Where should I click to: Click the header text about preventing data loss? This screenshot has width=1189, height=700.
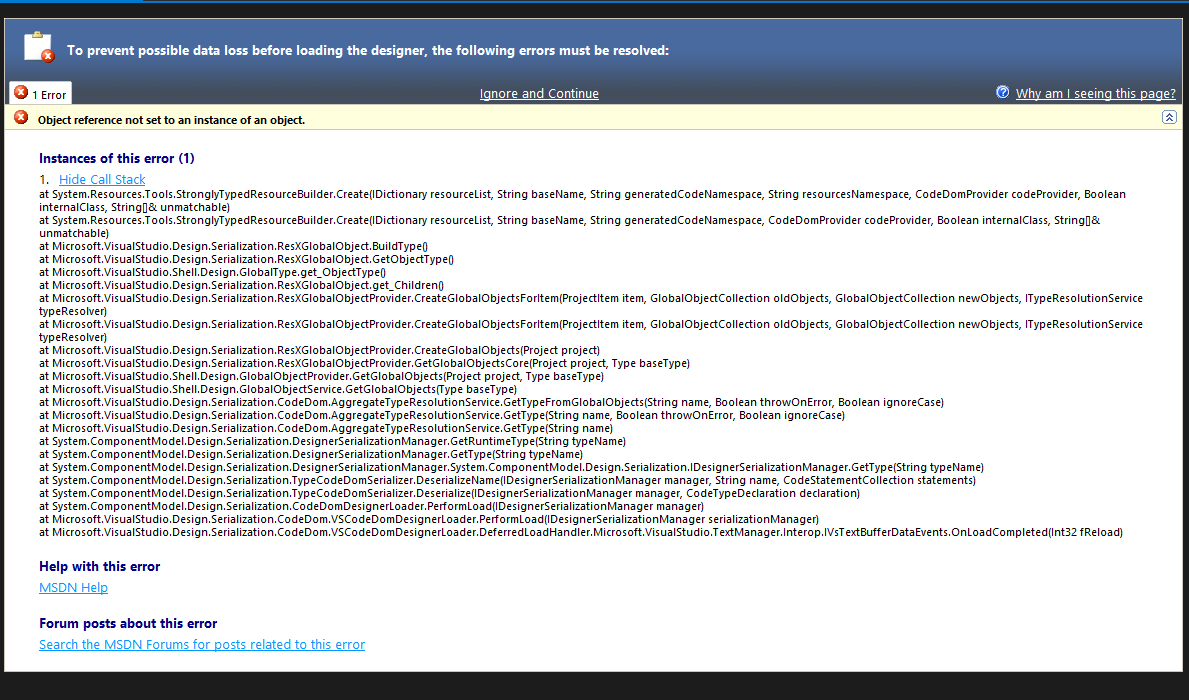(x=367, y=50)
